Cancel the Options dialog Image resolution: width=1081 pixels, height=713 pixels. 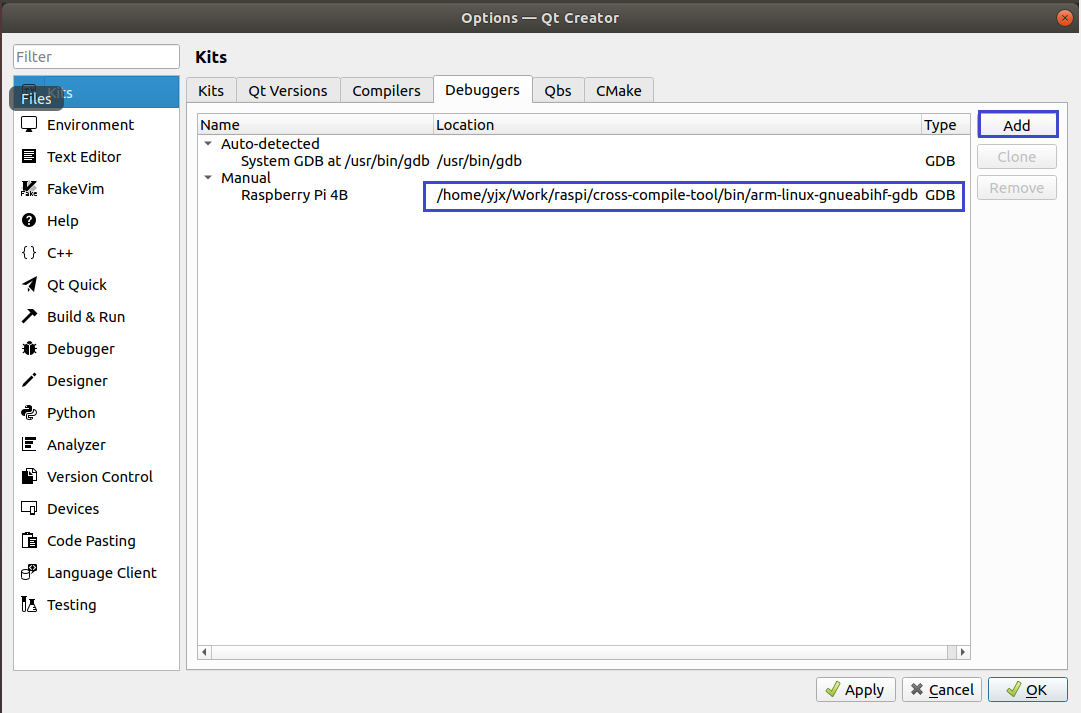click(942, 690)
